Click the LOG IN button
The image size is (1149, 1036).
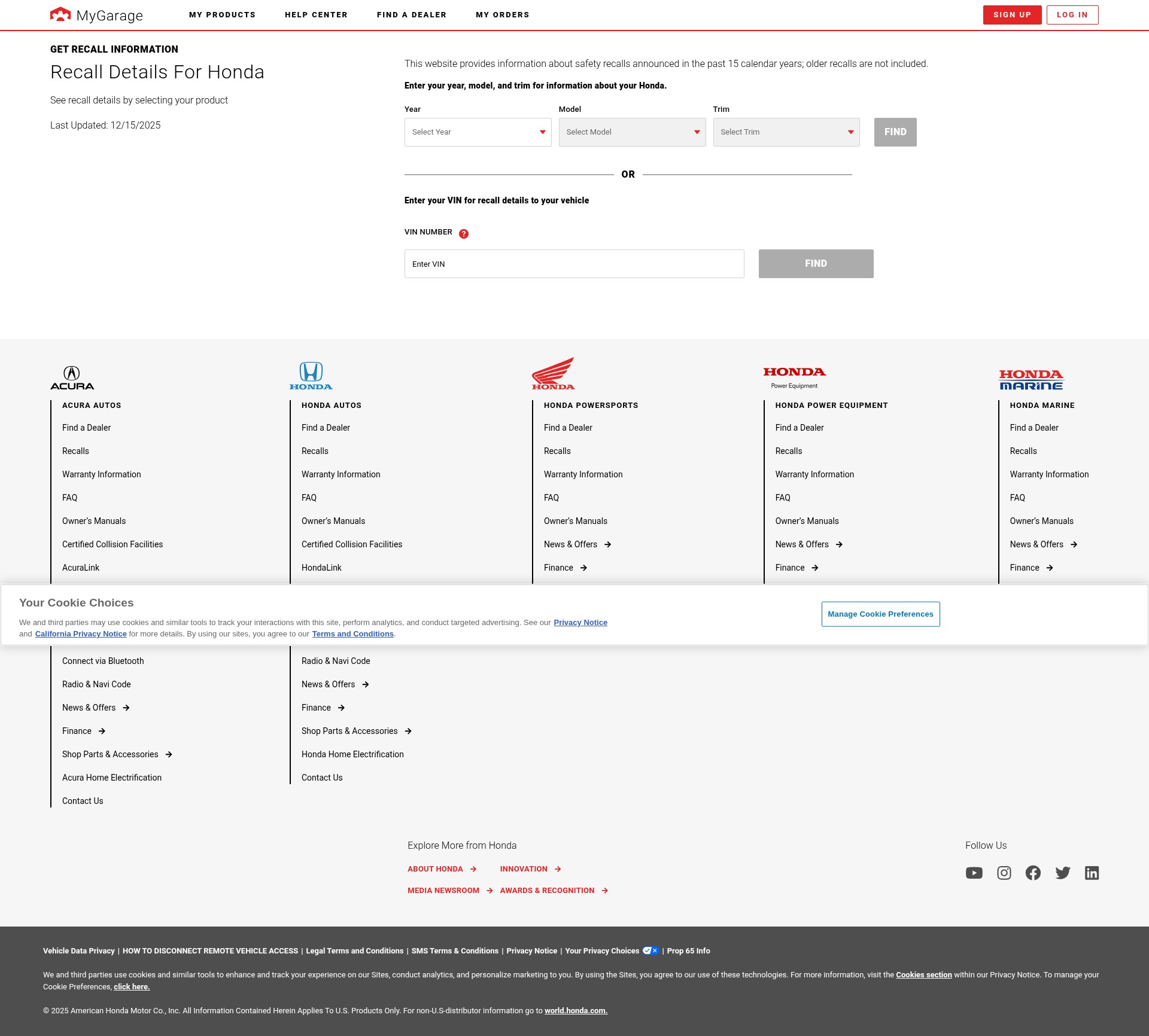(1072, 15)
